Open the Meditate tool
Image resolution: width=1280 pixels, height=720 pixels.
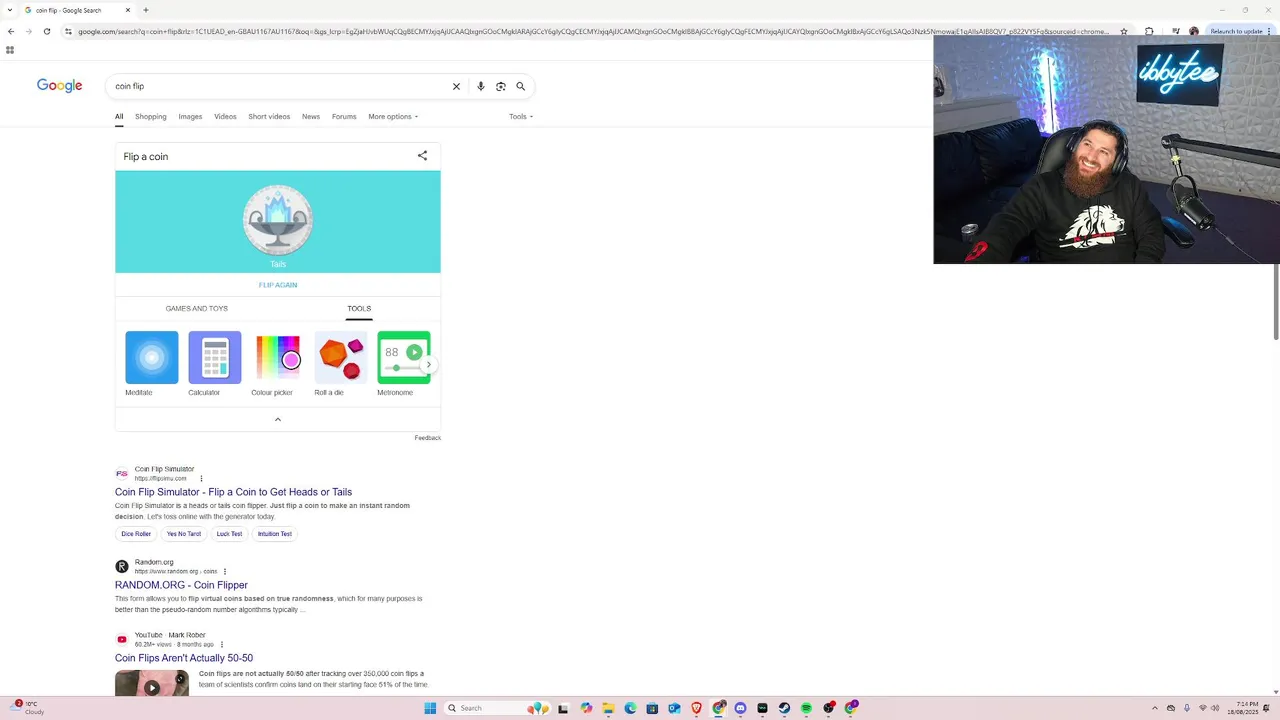click(152, 364)
